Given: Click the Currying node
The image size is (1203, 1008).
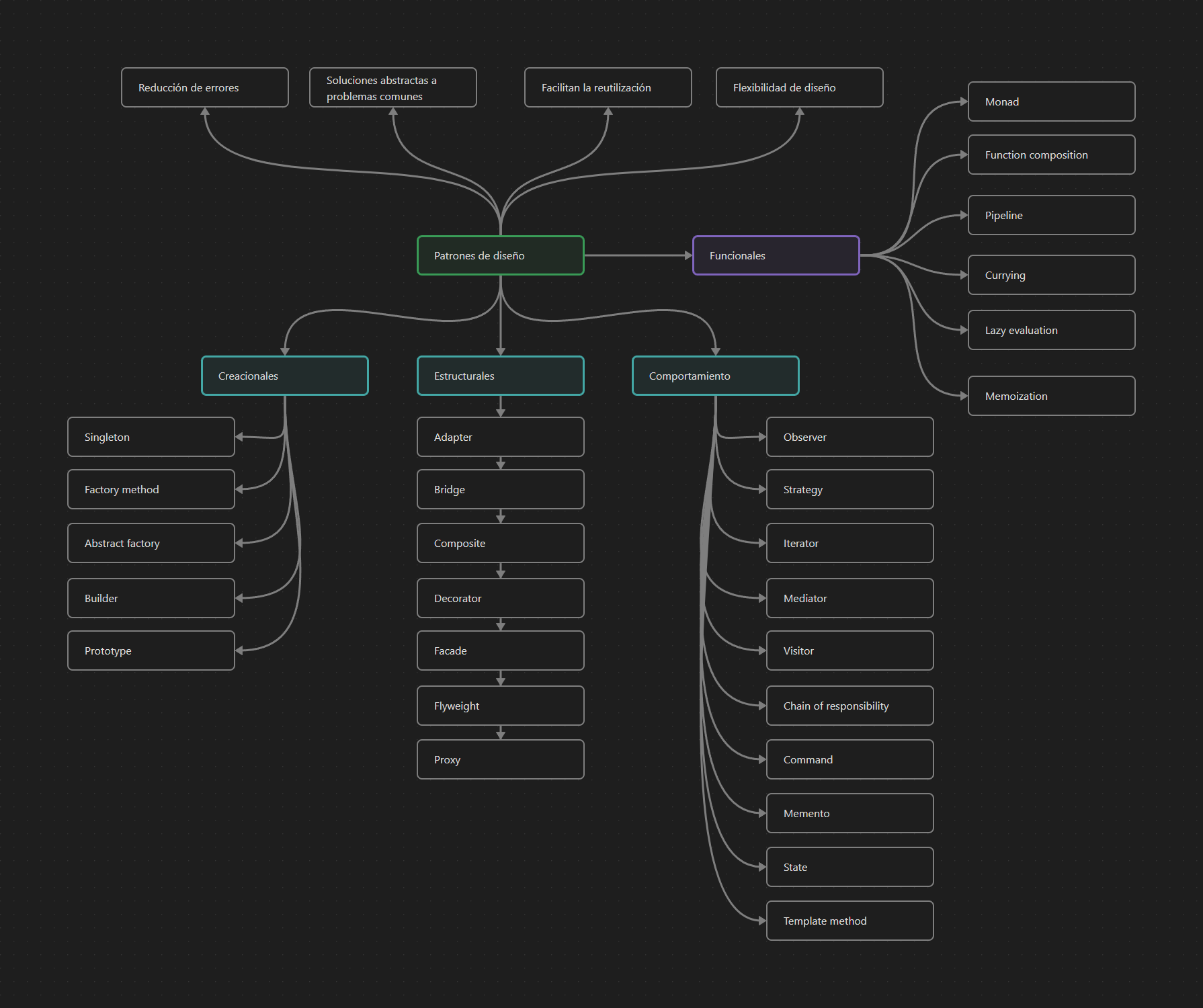Looking at the screenshot, I should [x=1052, y=275].
